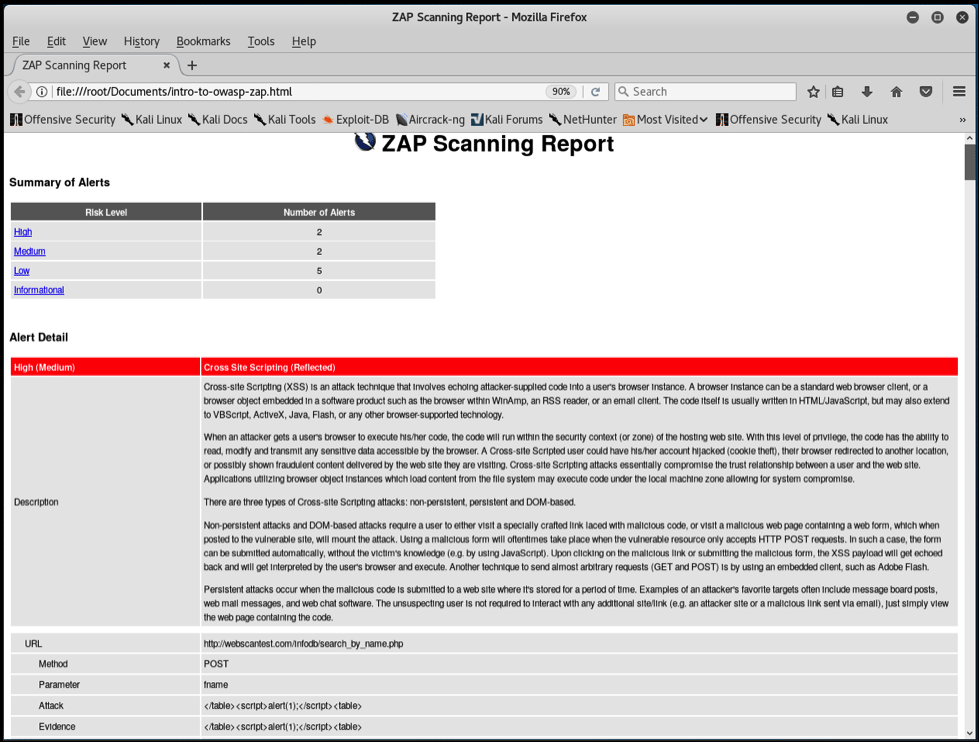This screenshot has width=979, height=742.
Task: Follow the High risk level link
Action: pyautogui.click(x=22, y=232)
